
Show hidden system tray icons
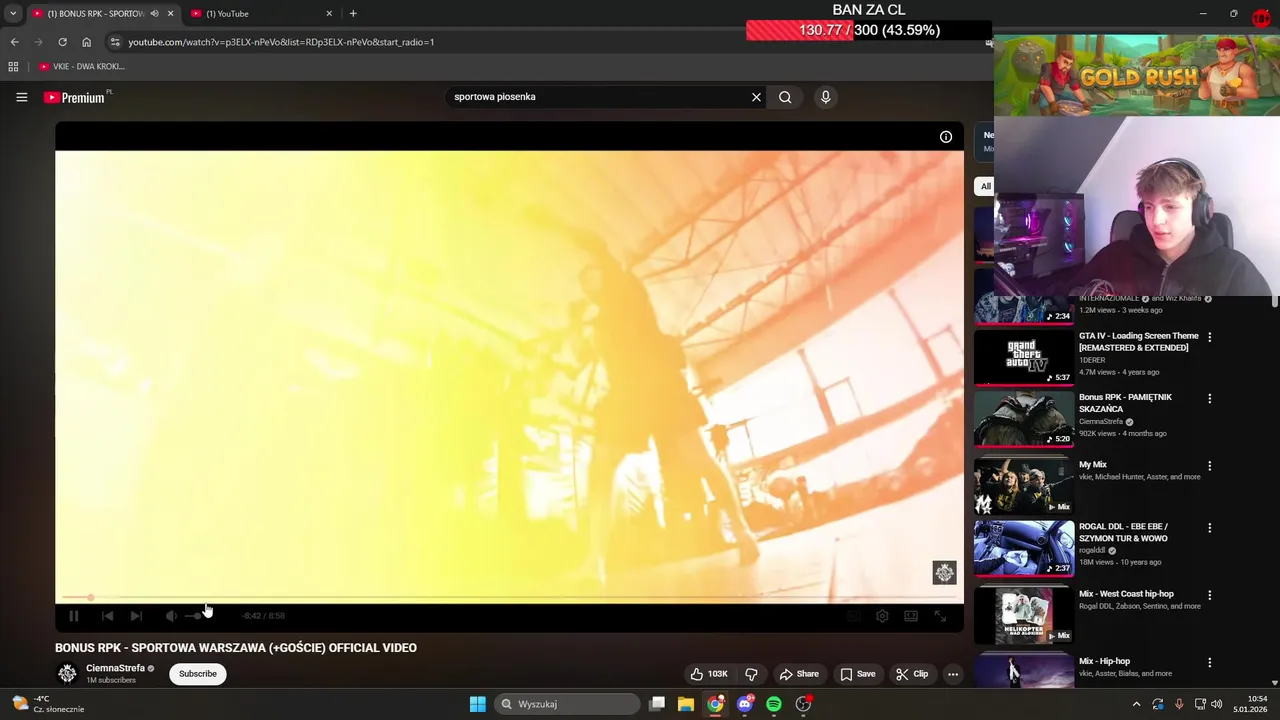click(x=1136, y=704)
